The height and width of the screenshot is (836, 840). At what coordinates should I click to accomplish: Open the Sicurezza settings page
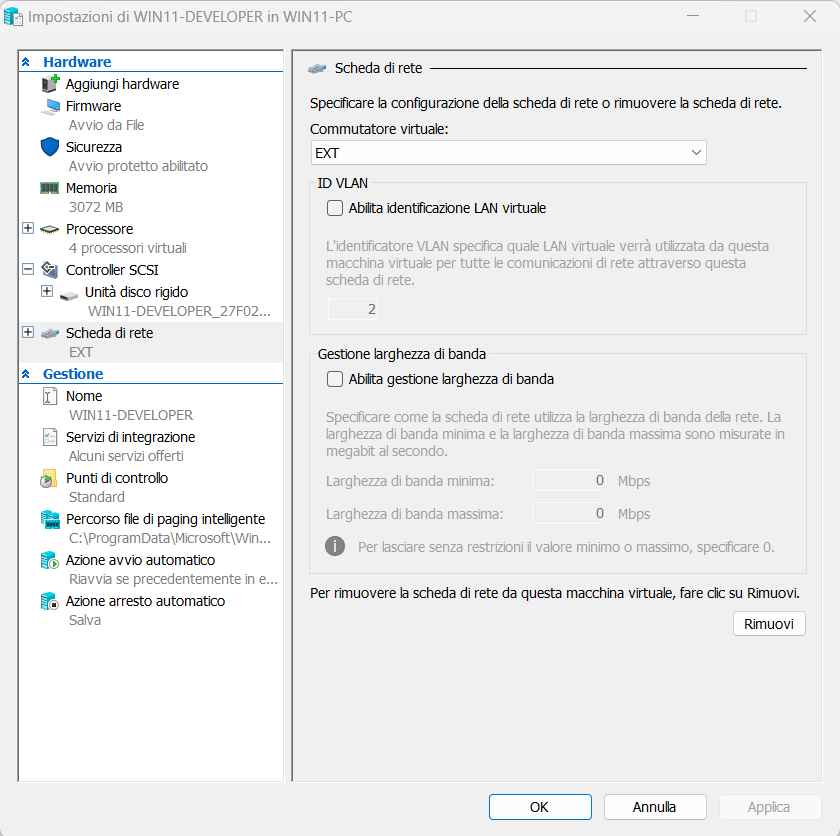94,147
